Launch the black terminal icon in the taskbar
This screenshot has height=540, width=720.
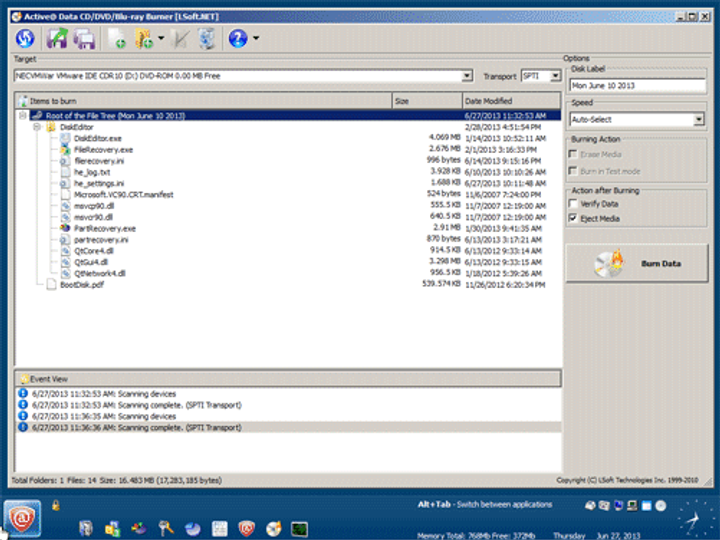coord(299,529)
